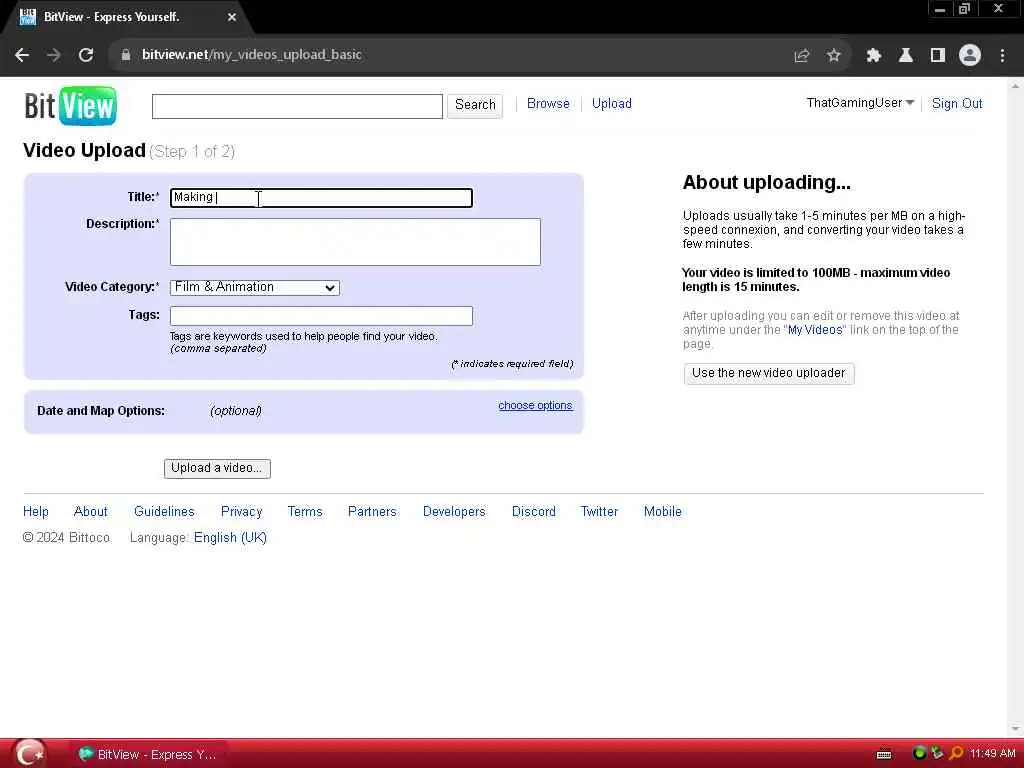1024x768 pixels.
Task: Open the Twitter footer link
Action: coord(600,512)
